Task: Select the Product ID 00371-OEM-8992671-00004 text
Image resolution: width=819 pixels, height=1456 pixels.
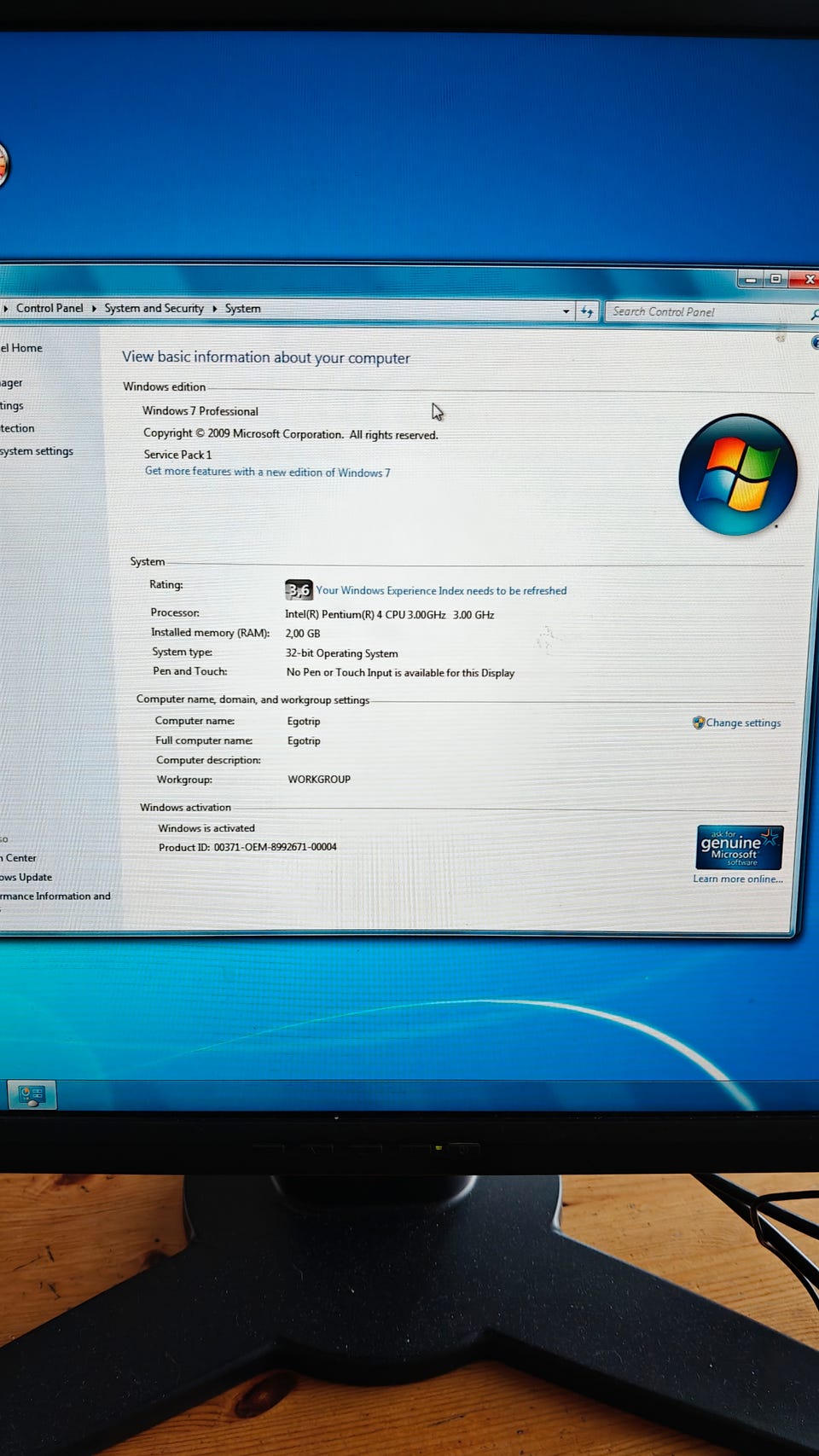Action: [247, 847]
